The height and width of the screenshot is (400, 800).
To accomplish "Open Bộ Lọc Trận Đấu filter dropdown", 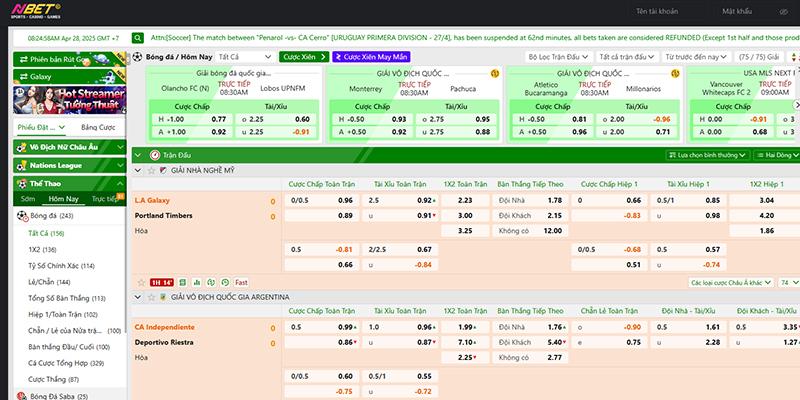I will (558, 57).
